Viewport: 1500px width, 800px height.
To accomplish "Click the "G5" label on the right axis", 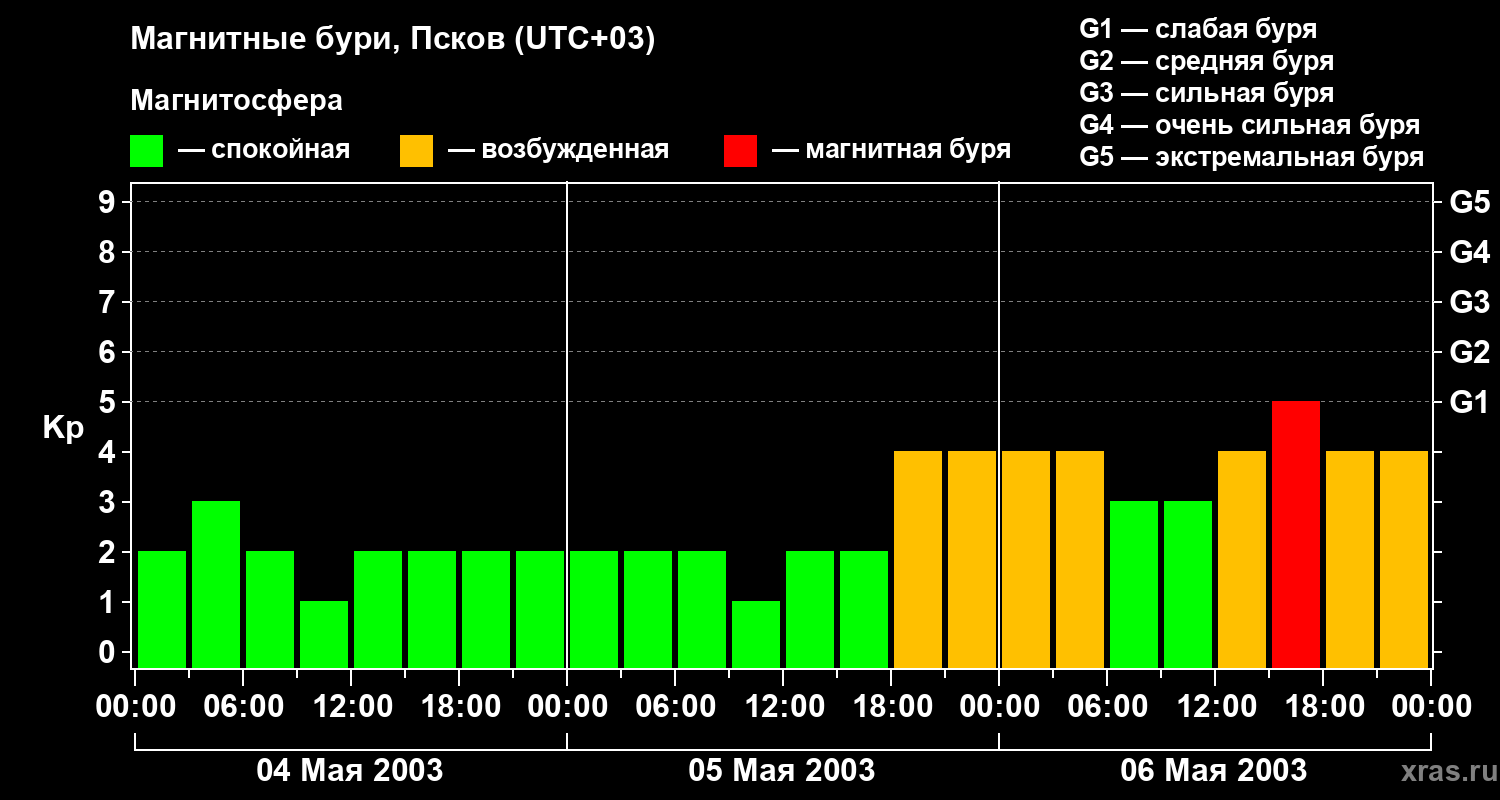I will (1469, 202).
